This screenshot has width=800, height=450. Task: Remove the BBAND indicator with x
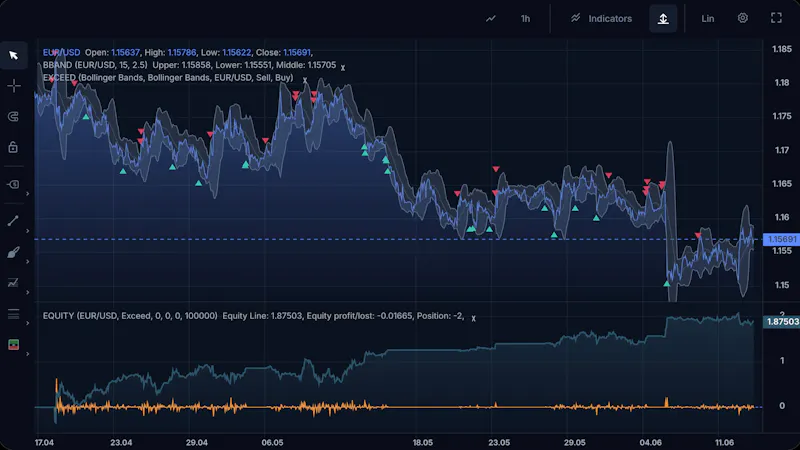point(343,67)
